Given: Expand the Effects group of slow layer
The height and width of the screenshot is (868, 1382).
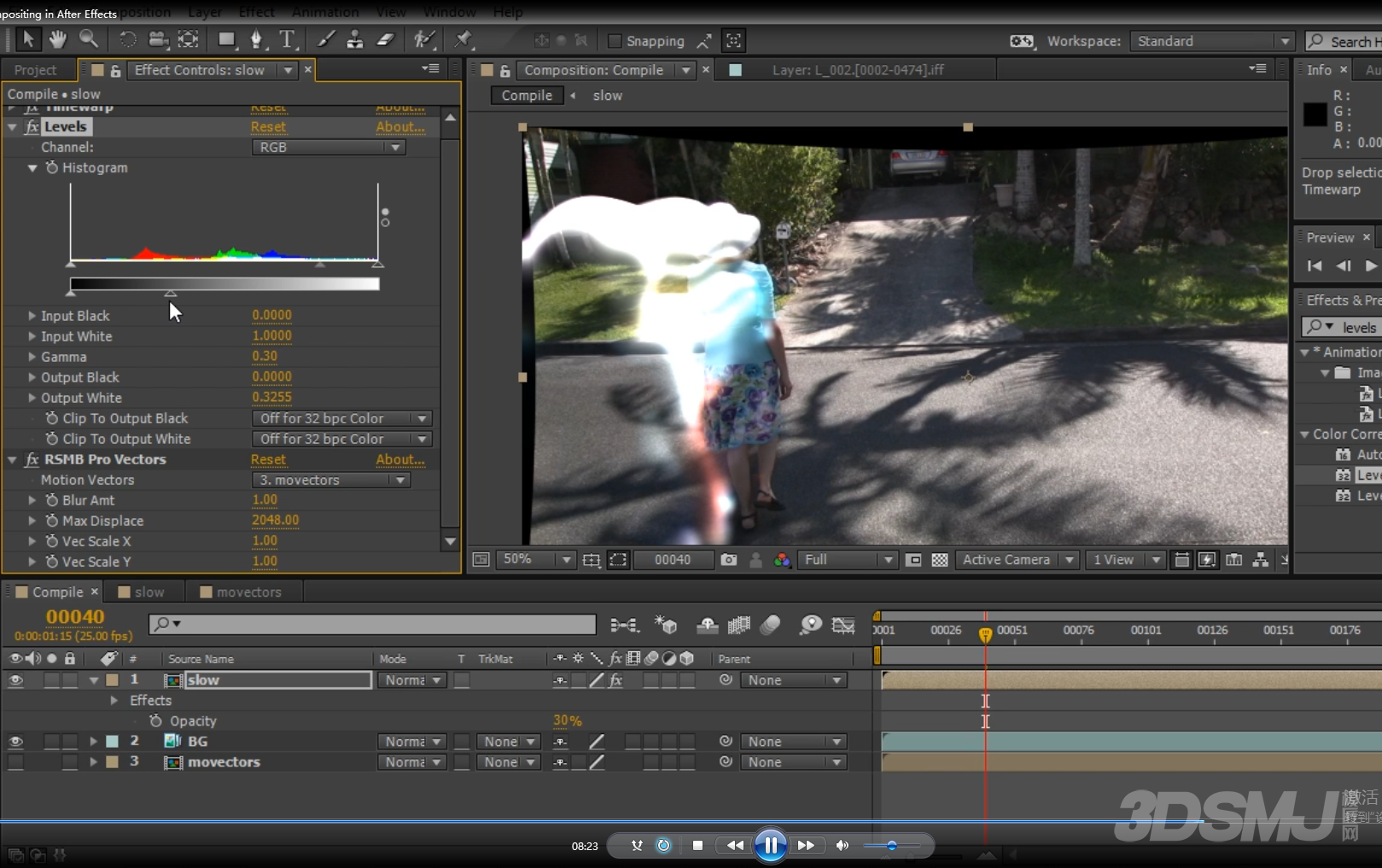Looking at the screenshot, I should (114, 701).
